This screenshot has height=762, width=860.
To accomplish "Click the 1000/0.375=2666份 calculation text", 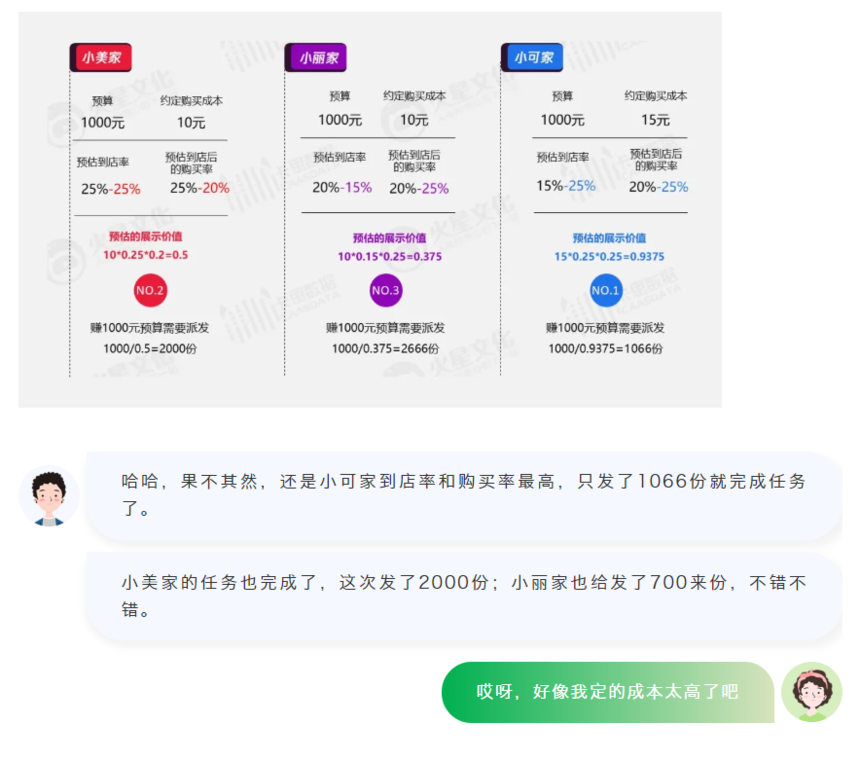I will 385,348.
